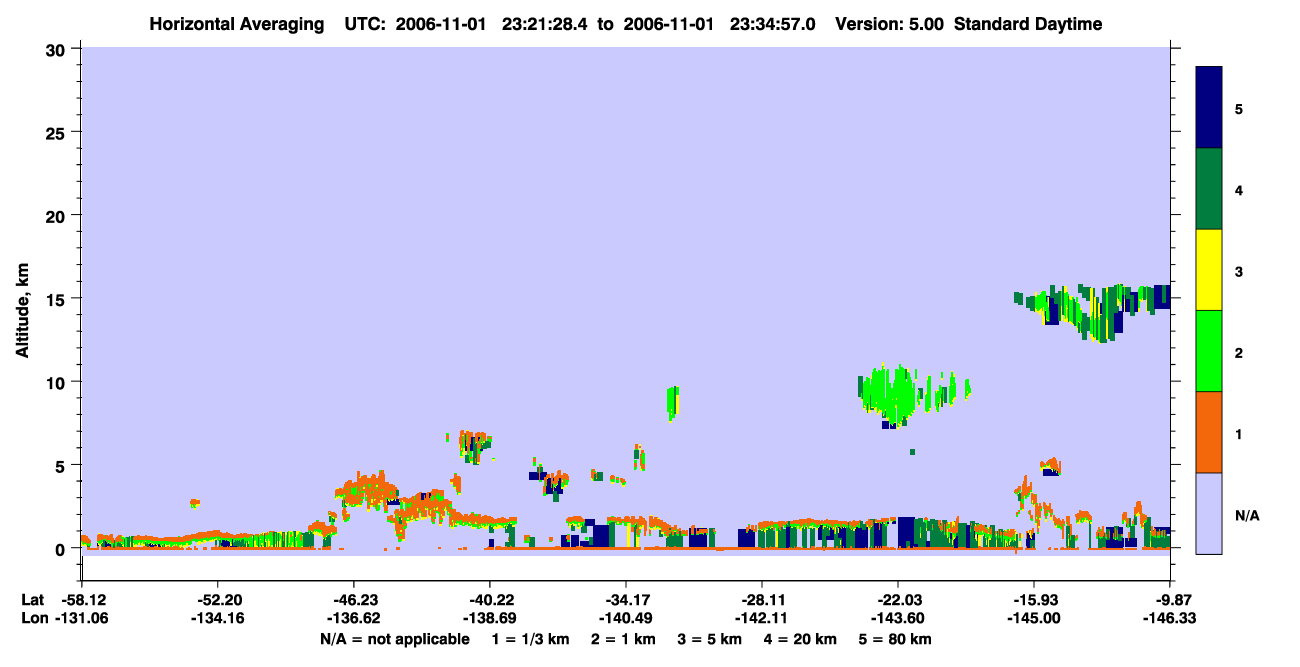Screen dimensions: 1300x667
Task: Click the dark green colorbar segment labeled 4
Action: coord(1209,189)
